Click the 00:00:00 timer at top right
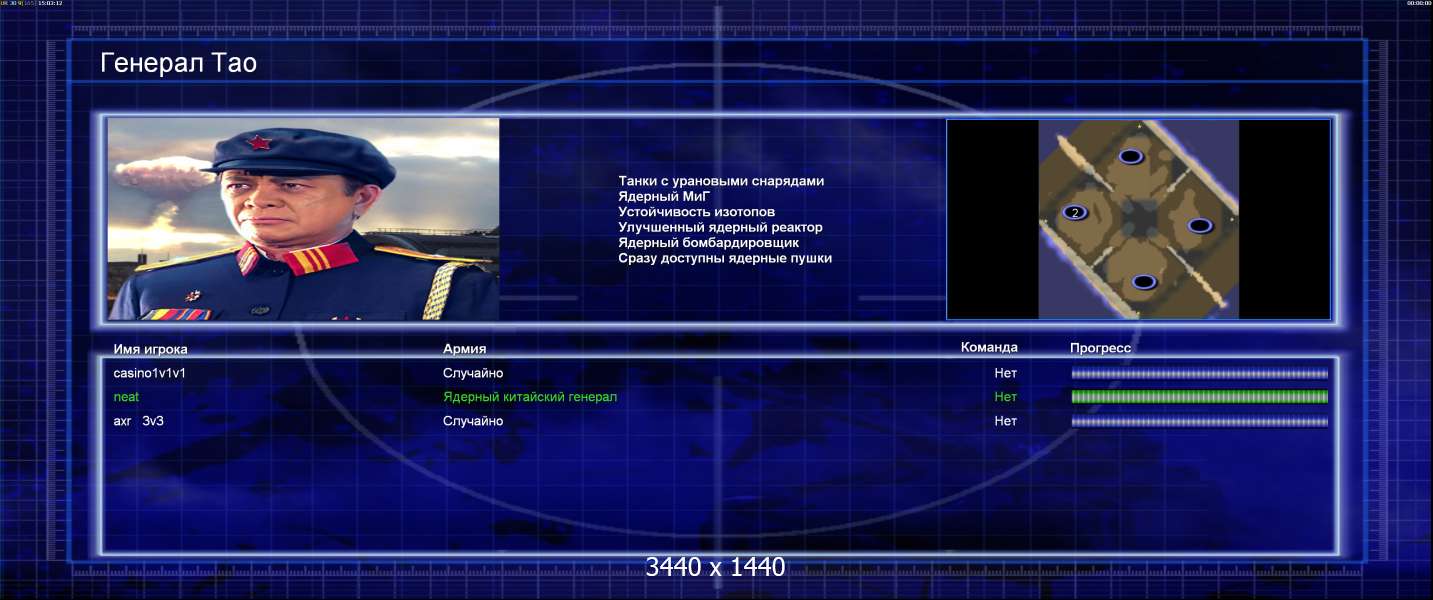 (x=1418, y=4)
